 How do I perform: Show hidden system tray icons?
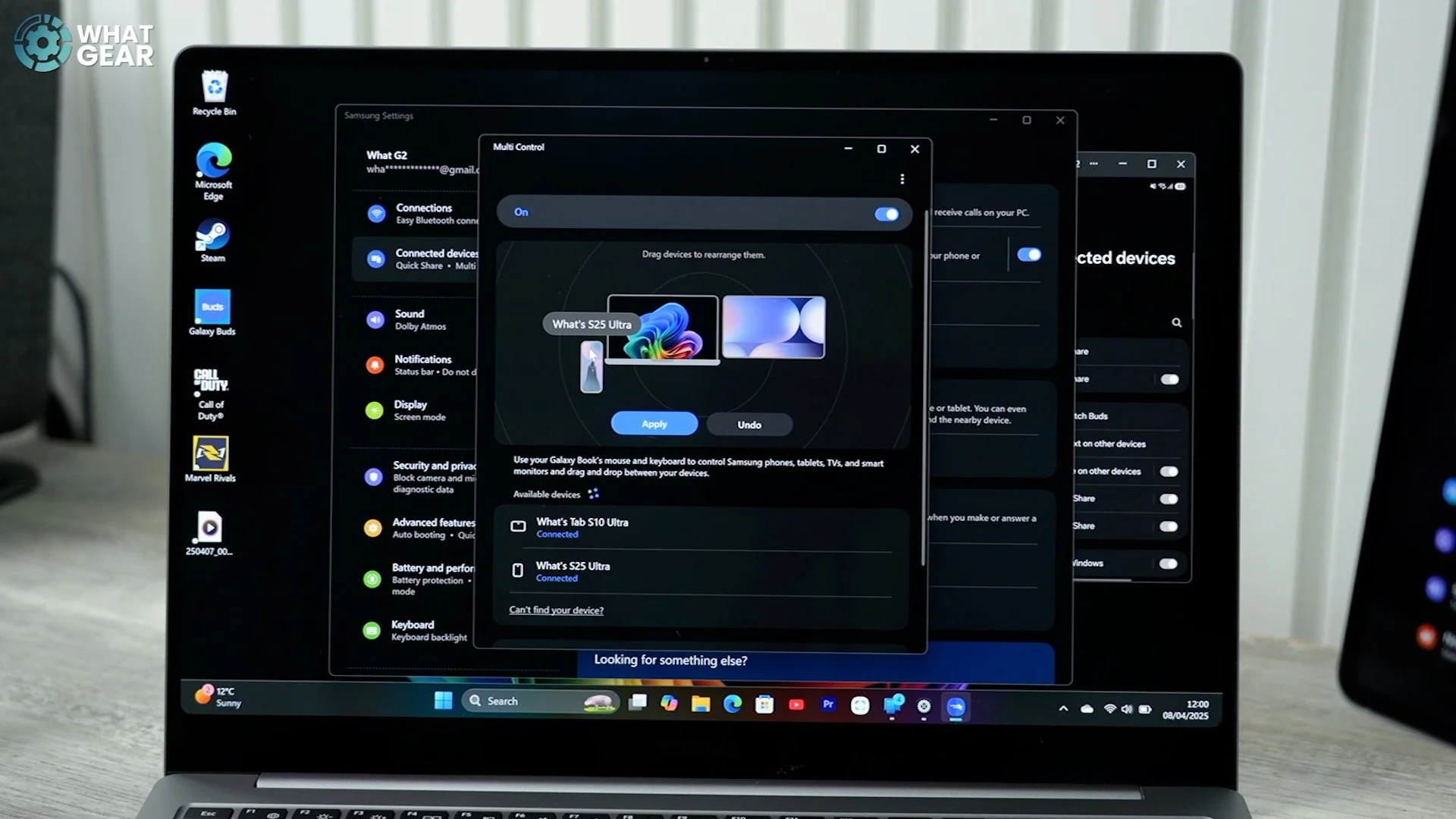[x=1063, y=708]
